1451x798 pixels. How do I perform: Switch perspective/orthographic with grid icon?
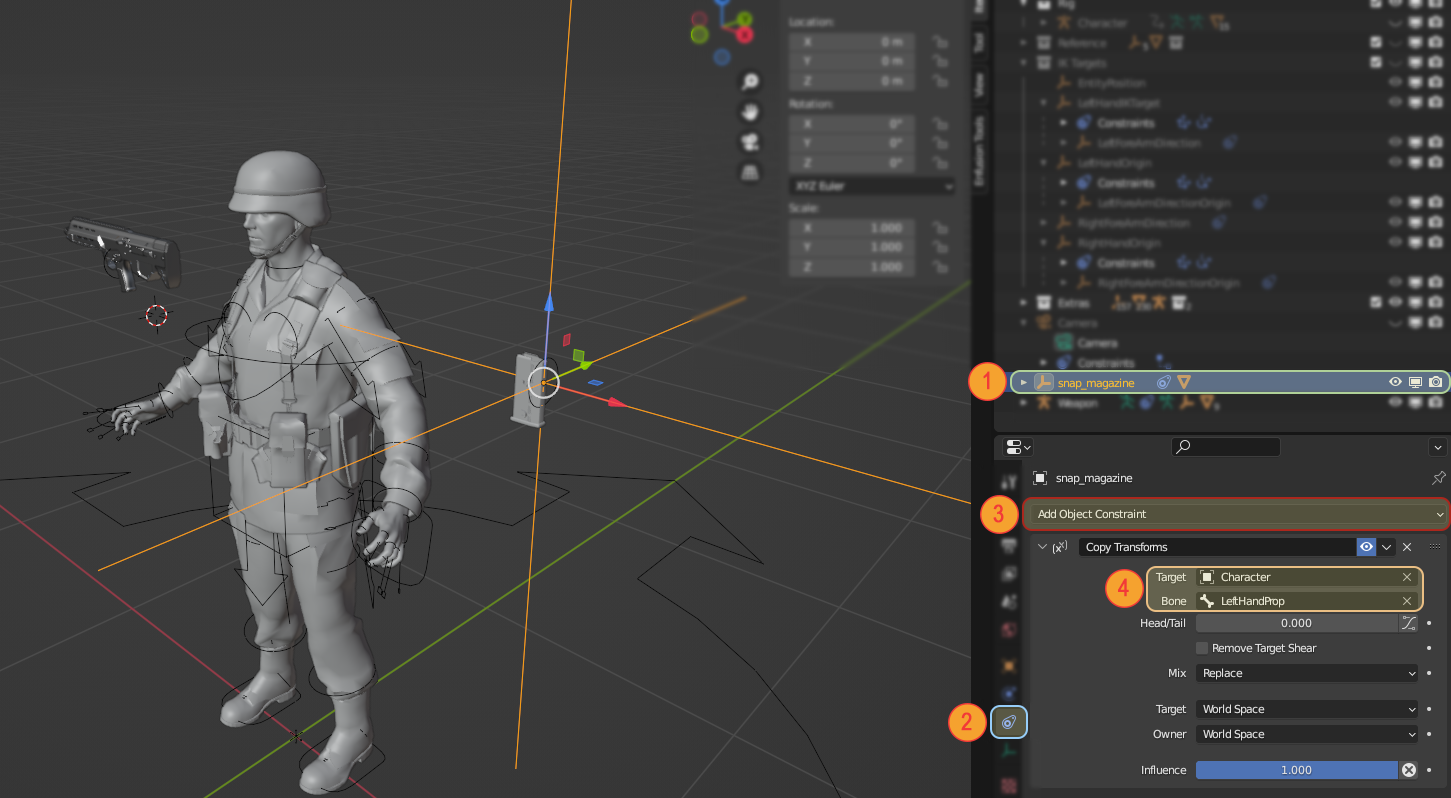(750, 172)
